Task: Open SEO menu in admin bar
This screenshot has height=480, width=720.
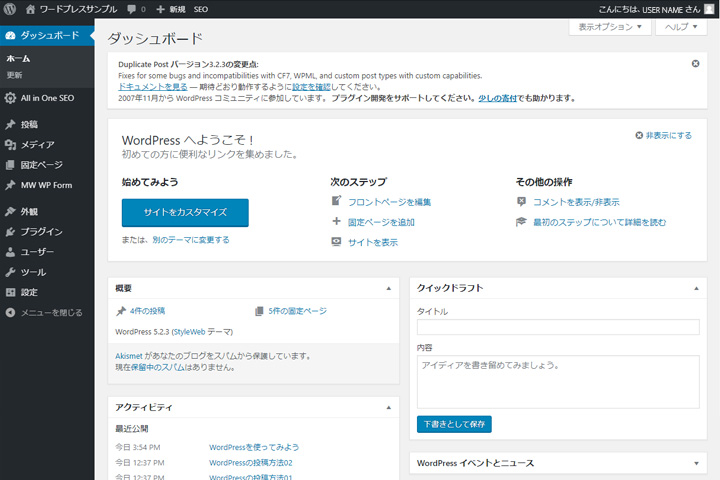Action: click(x=201, y=9)
